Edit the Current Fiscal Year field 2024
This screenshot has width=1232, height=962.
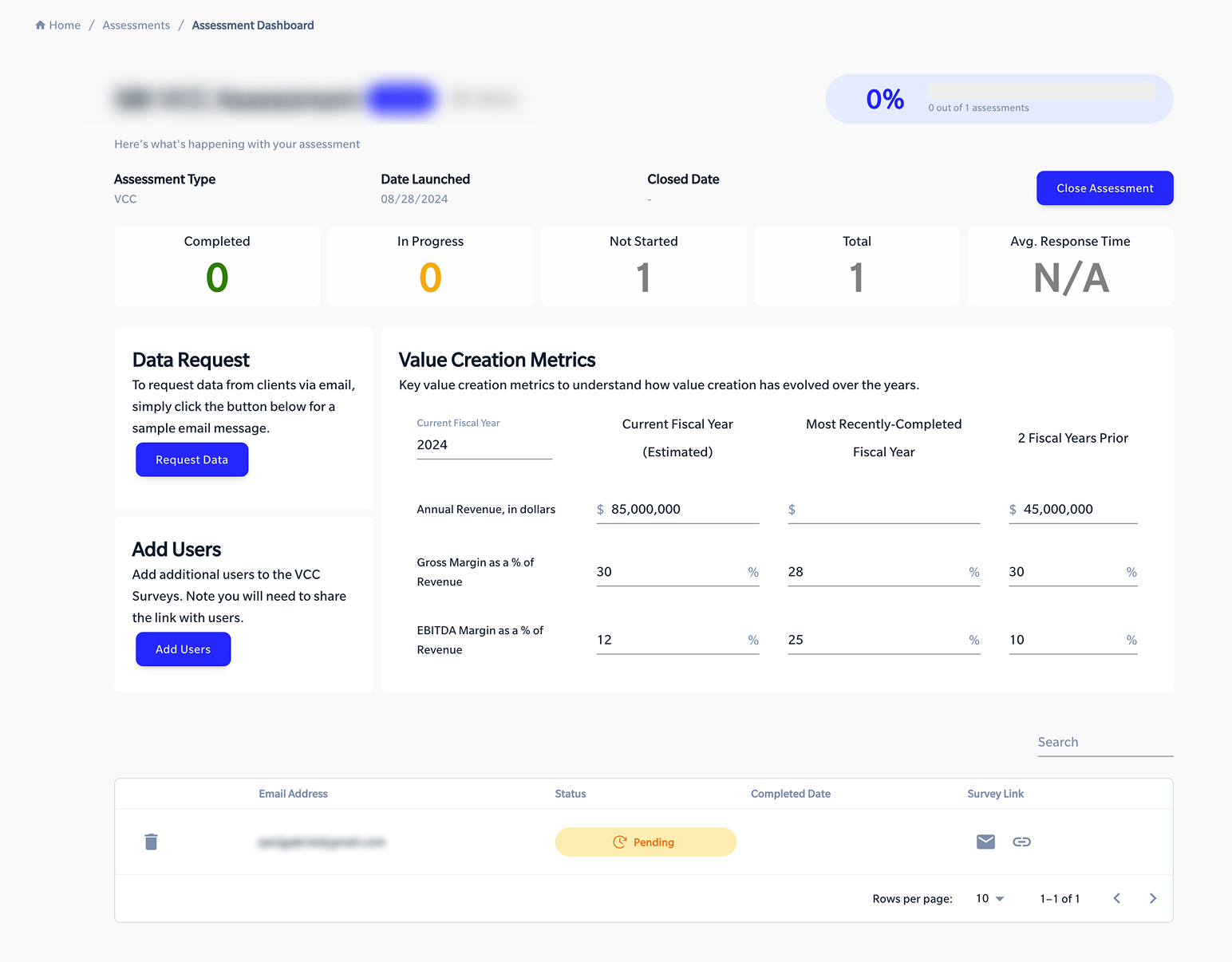[x=484, y=445]
